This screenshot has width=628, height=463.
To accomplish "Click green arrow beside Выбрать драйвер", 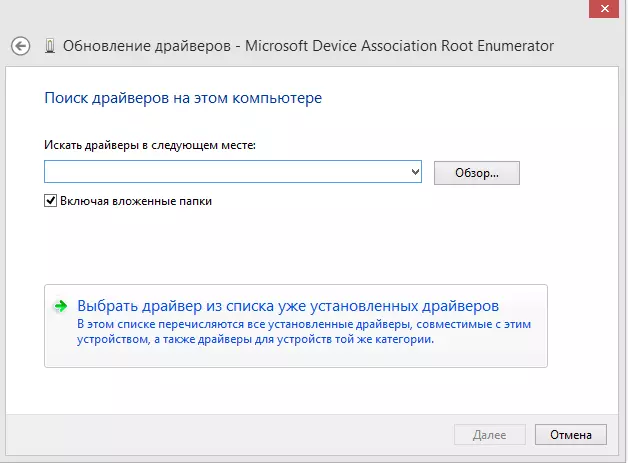I will pos(60,306).
